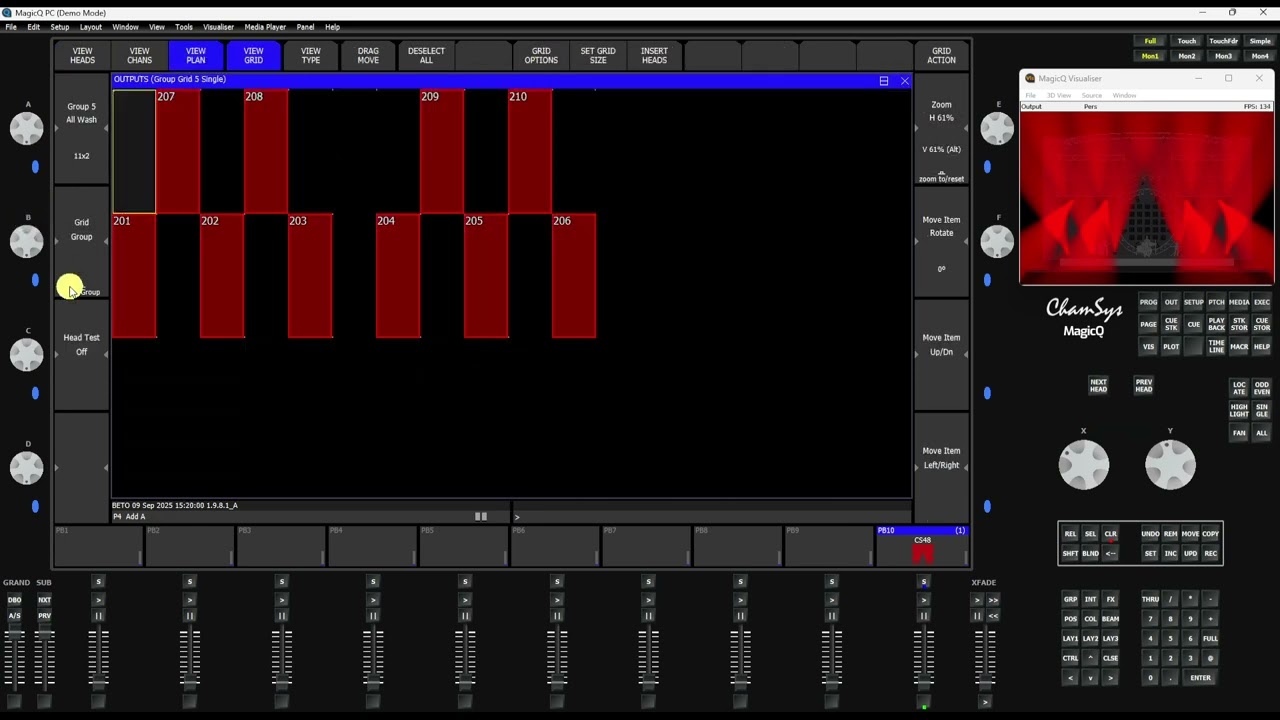
Task: Toggle the HIGH LIGHT button
Action: point(1239,410)
